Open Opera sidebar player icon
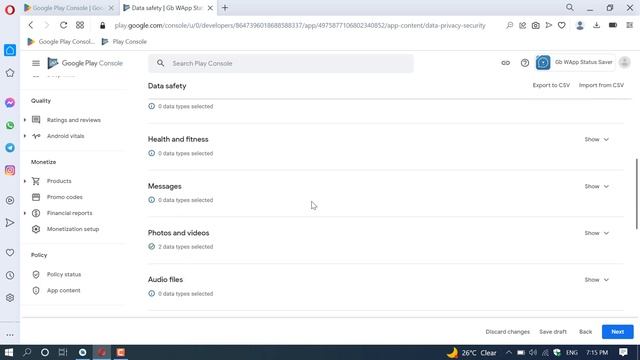This screenshot has width=640, height=360. (10, 200)
